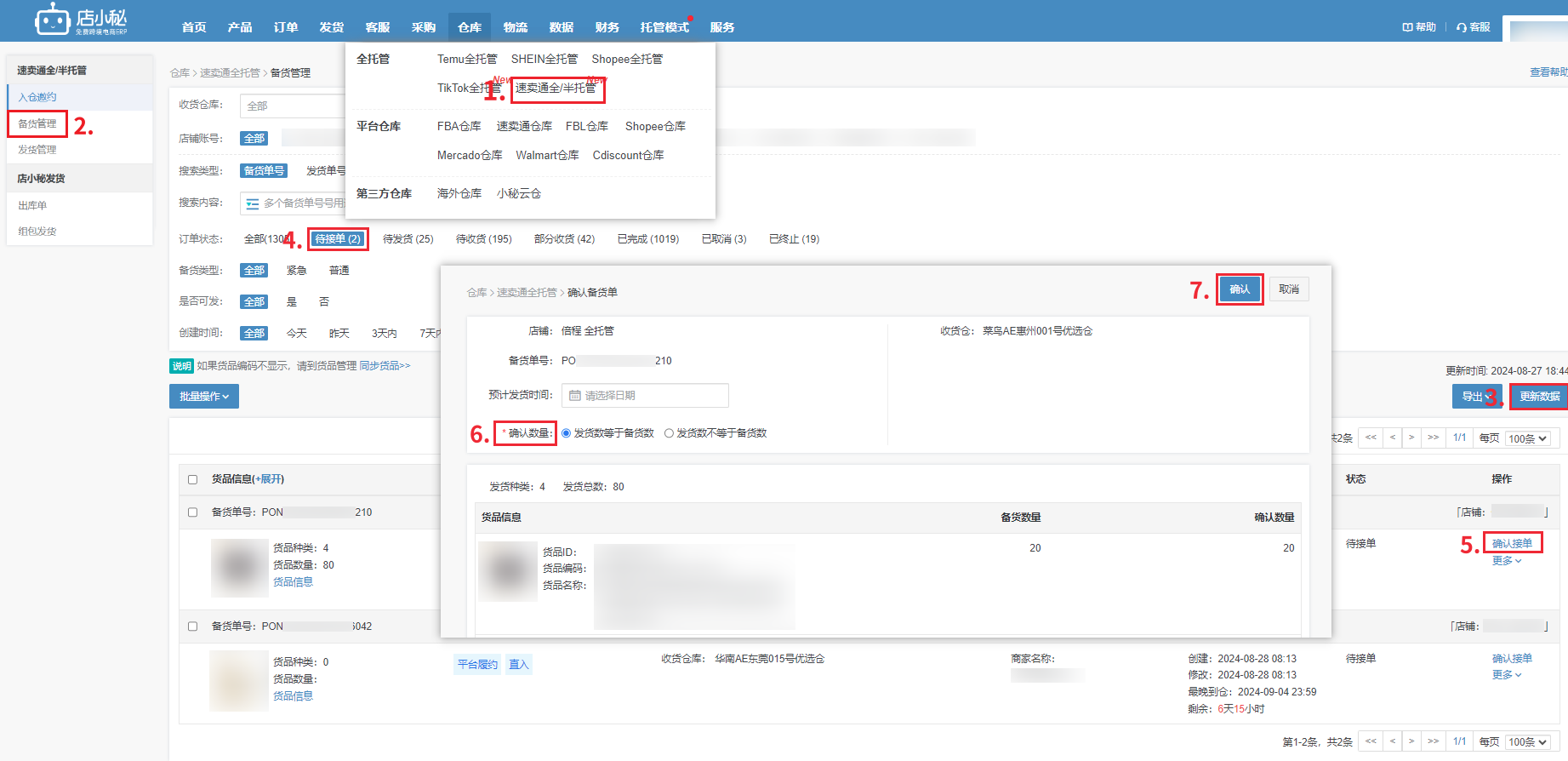Screen dimensions: 1568x761
Task: Select 备货单号 search type
Action: pos(264,171)
